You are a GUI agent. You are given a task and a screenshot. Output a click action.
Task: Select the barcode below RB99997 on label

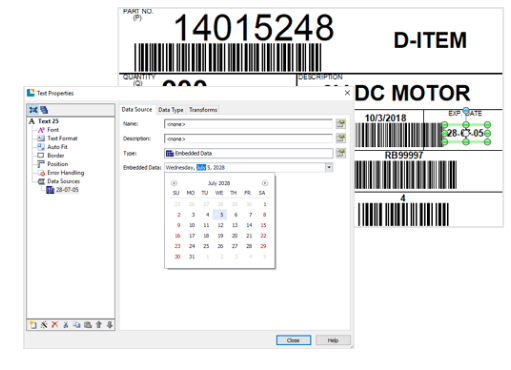coord(405,175)
